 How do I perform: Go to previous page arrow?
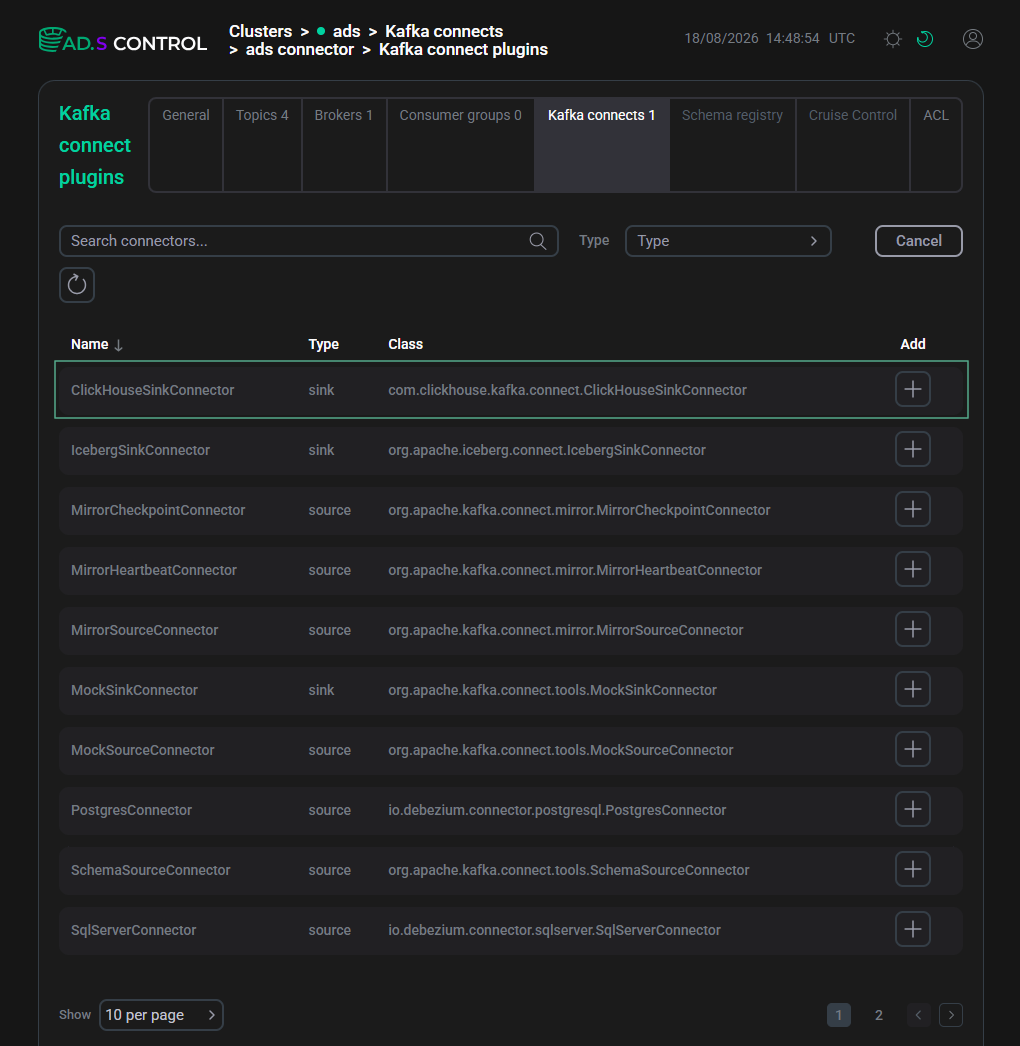tap(919, 1015)
